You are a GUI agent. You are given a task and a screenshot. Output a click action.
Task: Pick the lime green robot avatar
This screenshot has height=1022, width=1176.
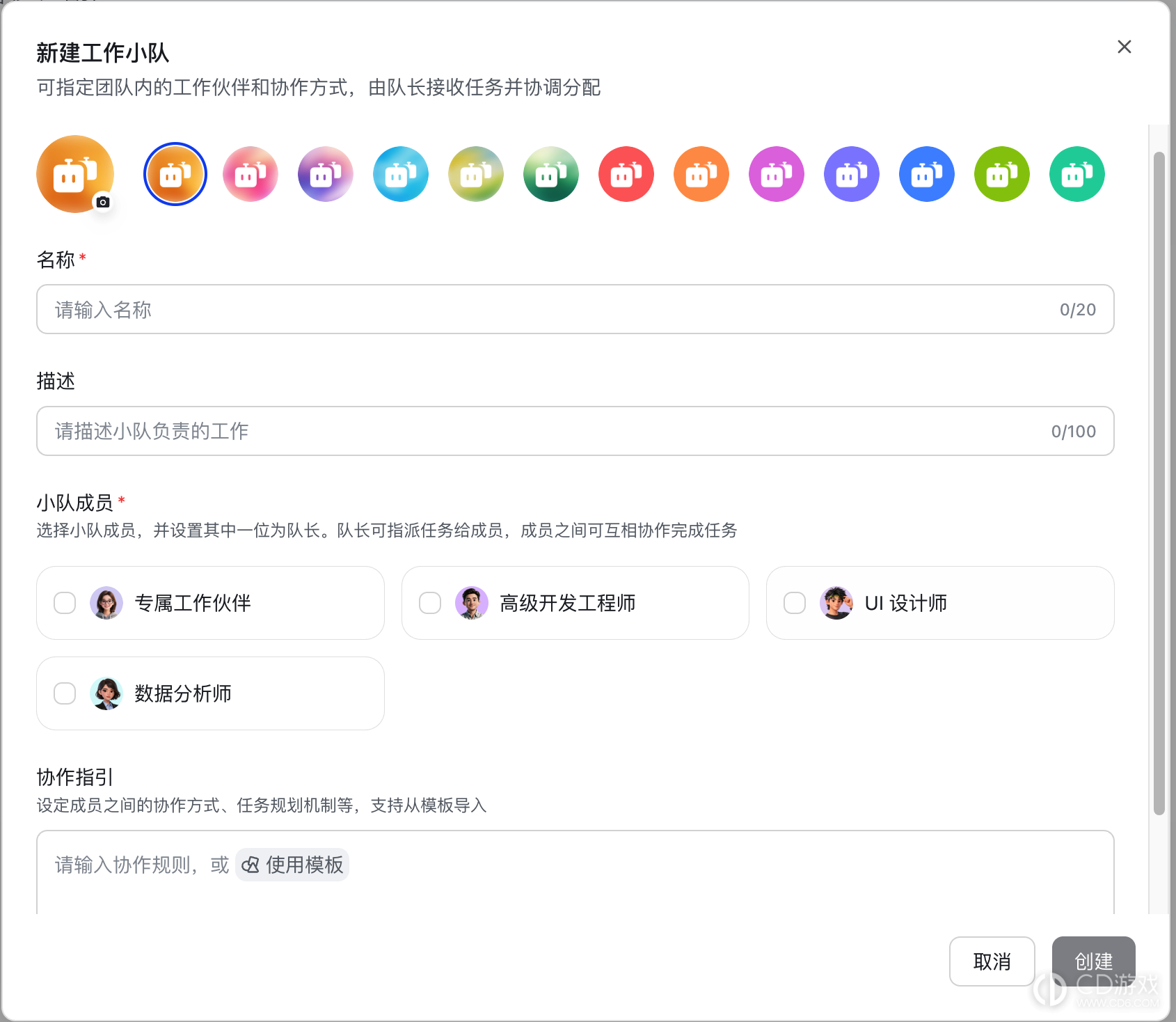[1002, 174]
